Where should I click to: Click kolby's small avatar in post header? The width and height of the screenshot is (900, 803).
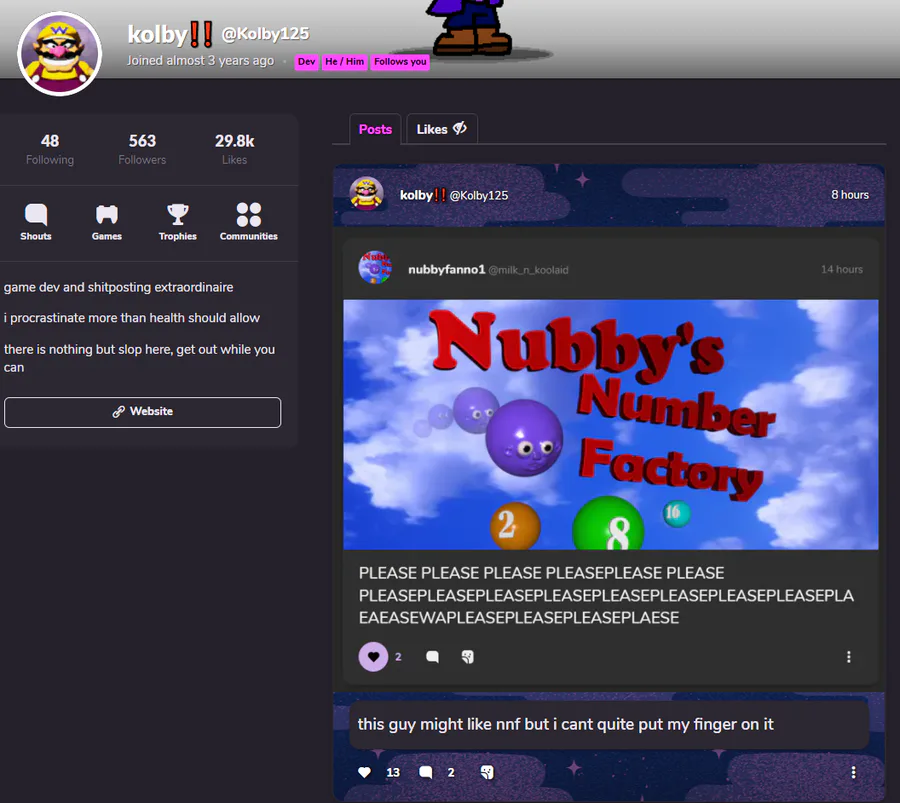367,194
